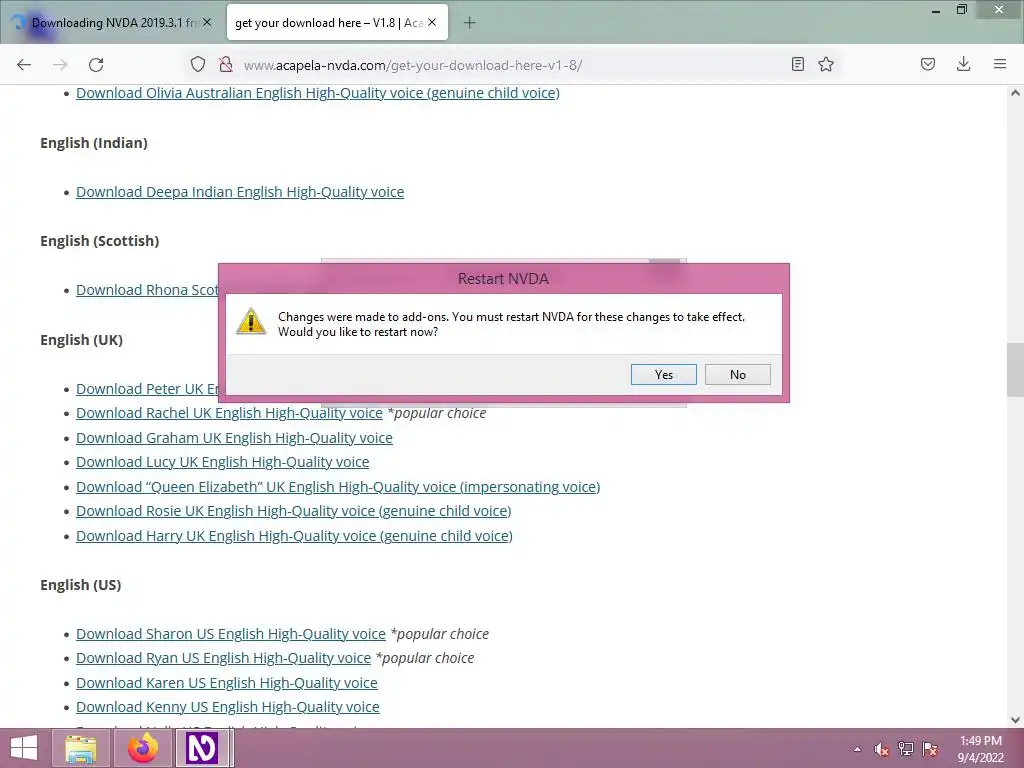The width and height of the screenshot is (1024, 768).
Task: Switch to the Downloading NVDA 2019.3.1 tab
Action: click(x=111, y=22)
